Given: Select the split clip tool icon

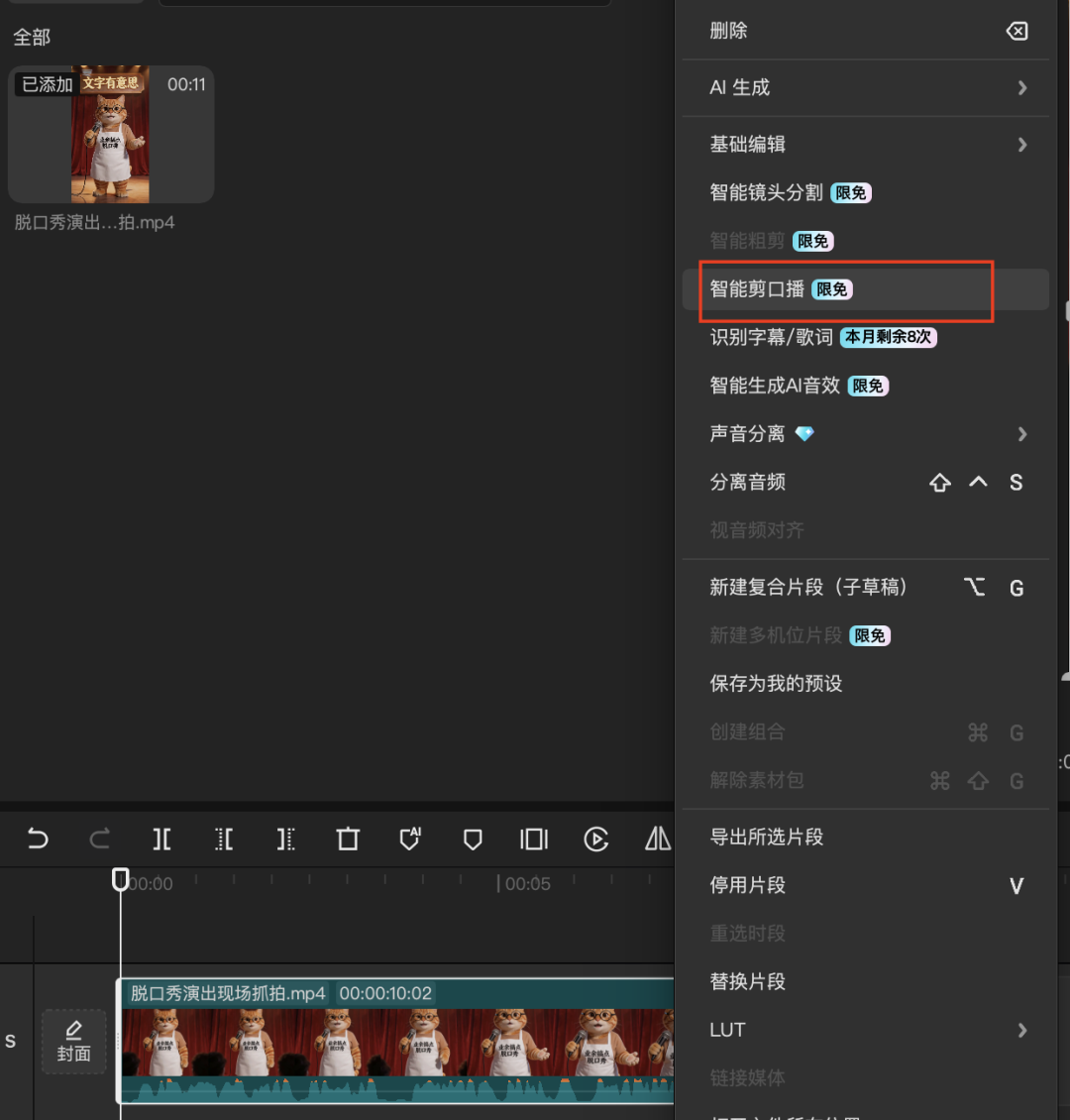Looking at the screenshot, I should pyautogui.click(x=161, y=839).
